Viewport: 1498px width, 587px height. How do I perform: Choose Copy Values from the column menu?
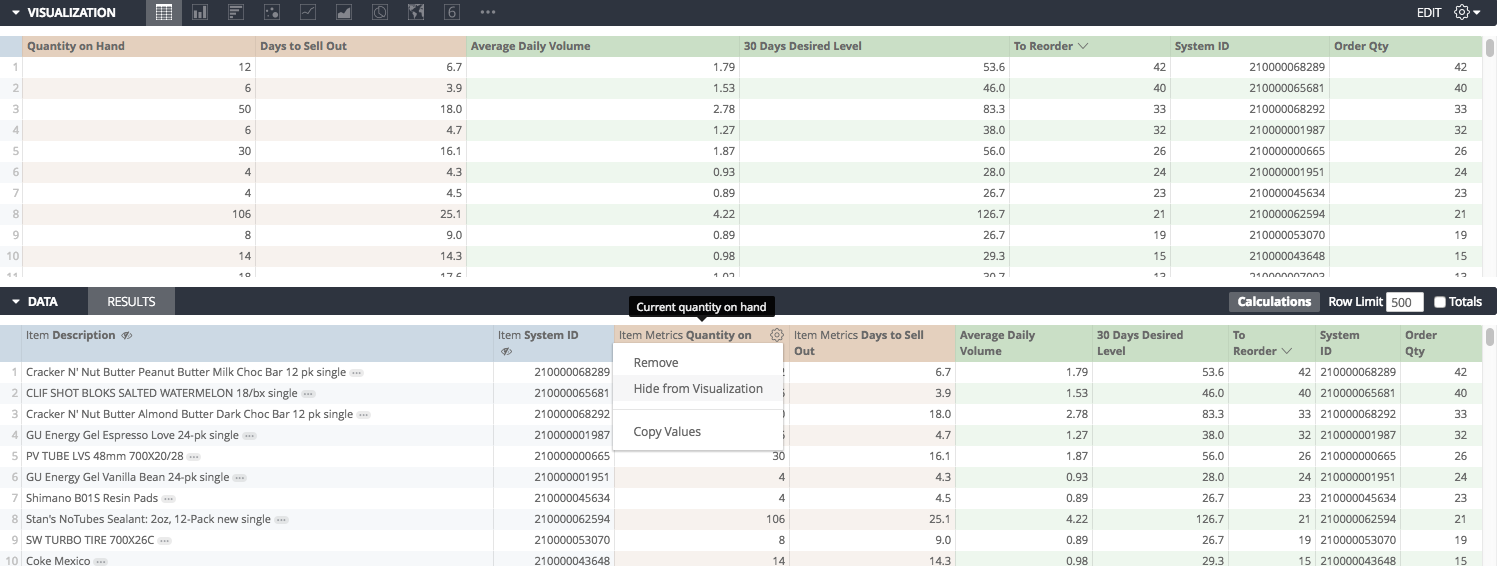click(x=667, y=432)
